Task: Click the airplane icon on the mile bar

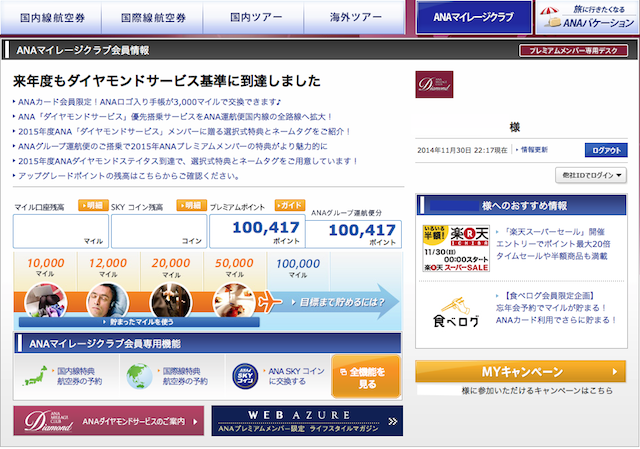Action: coord(269,302)
